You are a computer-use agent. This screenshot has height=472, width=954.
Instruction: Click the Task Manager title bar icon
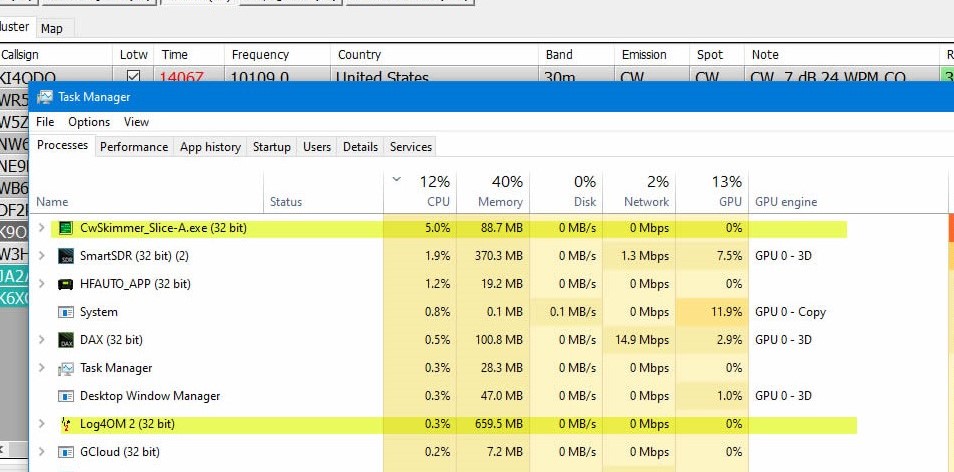click(x=44, y=97)
